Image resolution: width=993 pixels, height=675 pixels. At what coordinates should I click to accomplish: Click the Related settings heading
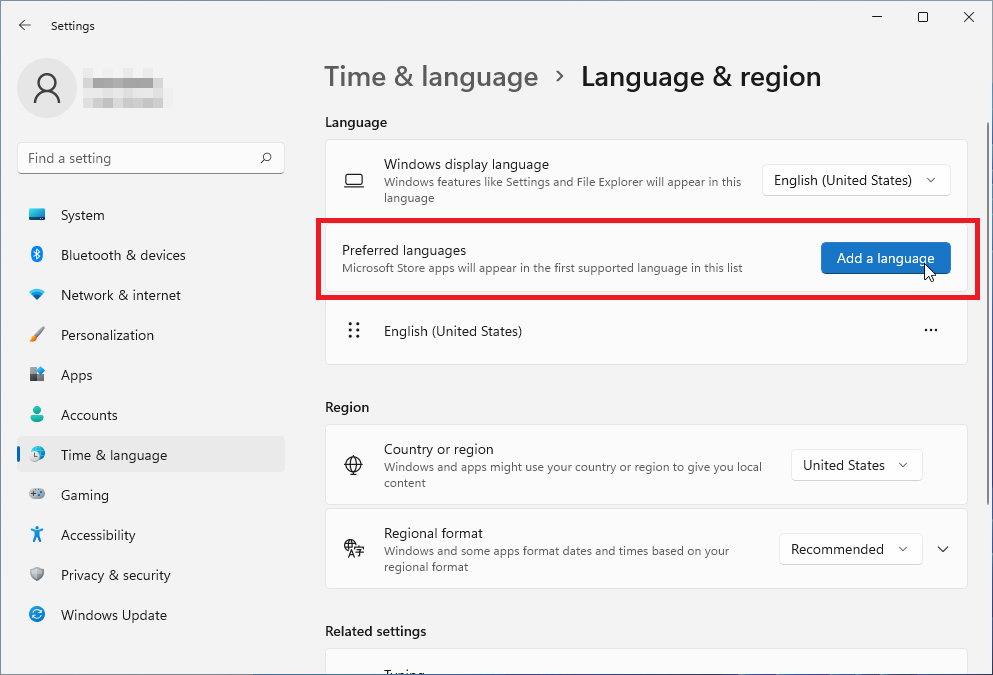pos(376,631)
